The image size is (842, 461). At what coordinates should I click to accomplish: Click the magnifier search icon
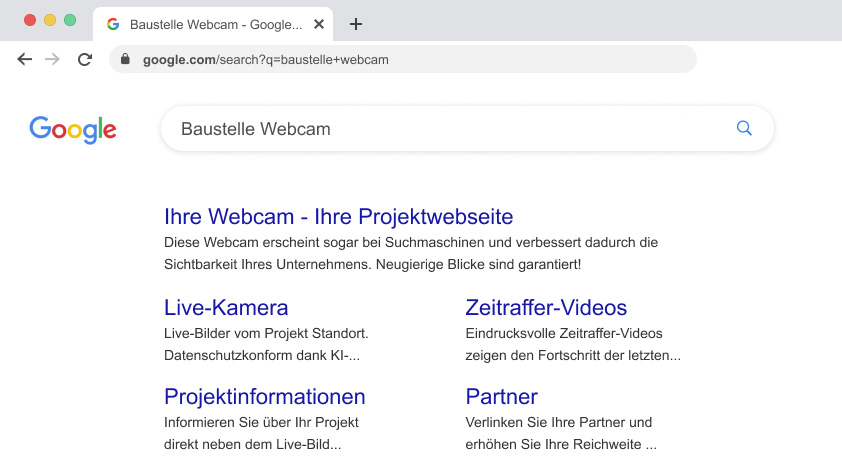(744, 128)
